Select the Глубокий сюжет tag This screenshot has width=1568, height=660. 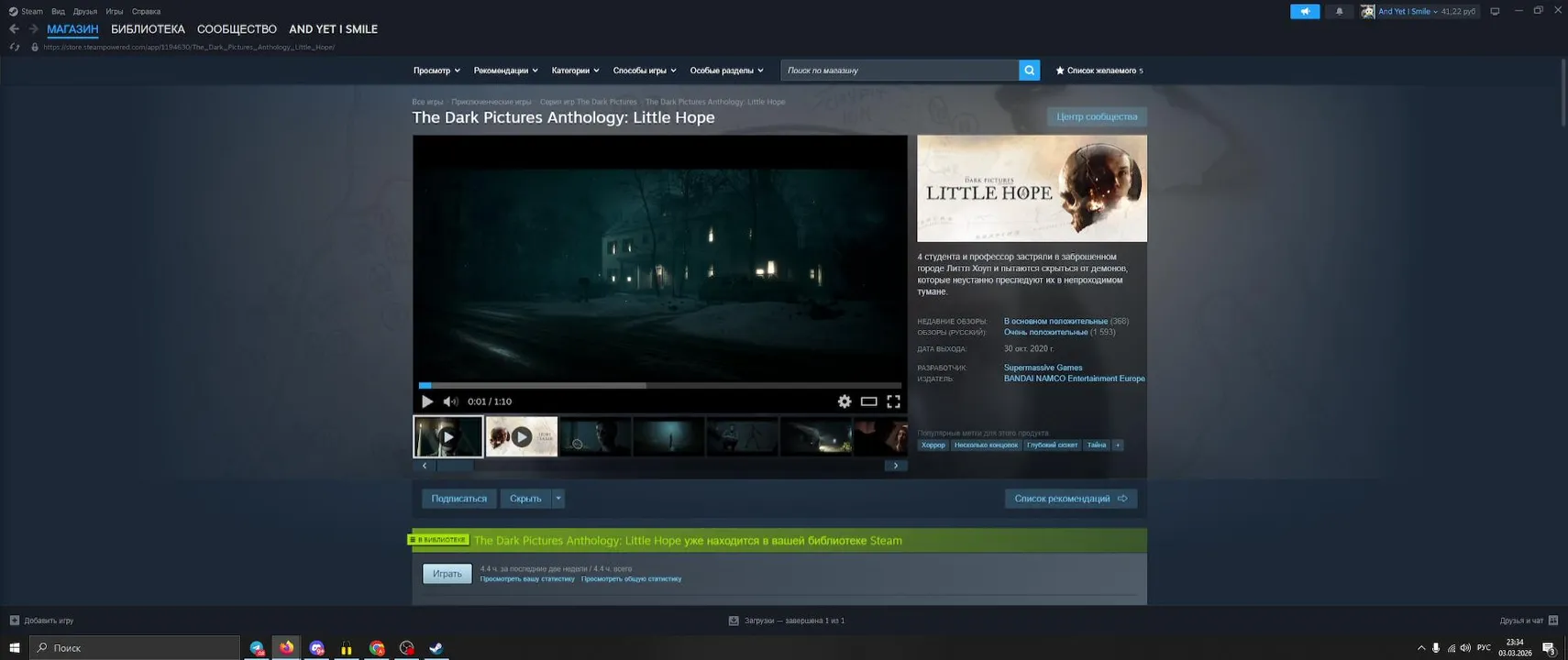pyautogui.click(x=1052, y=445)
